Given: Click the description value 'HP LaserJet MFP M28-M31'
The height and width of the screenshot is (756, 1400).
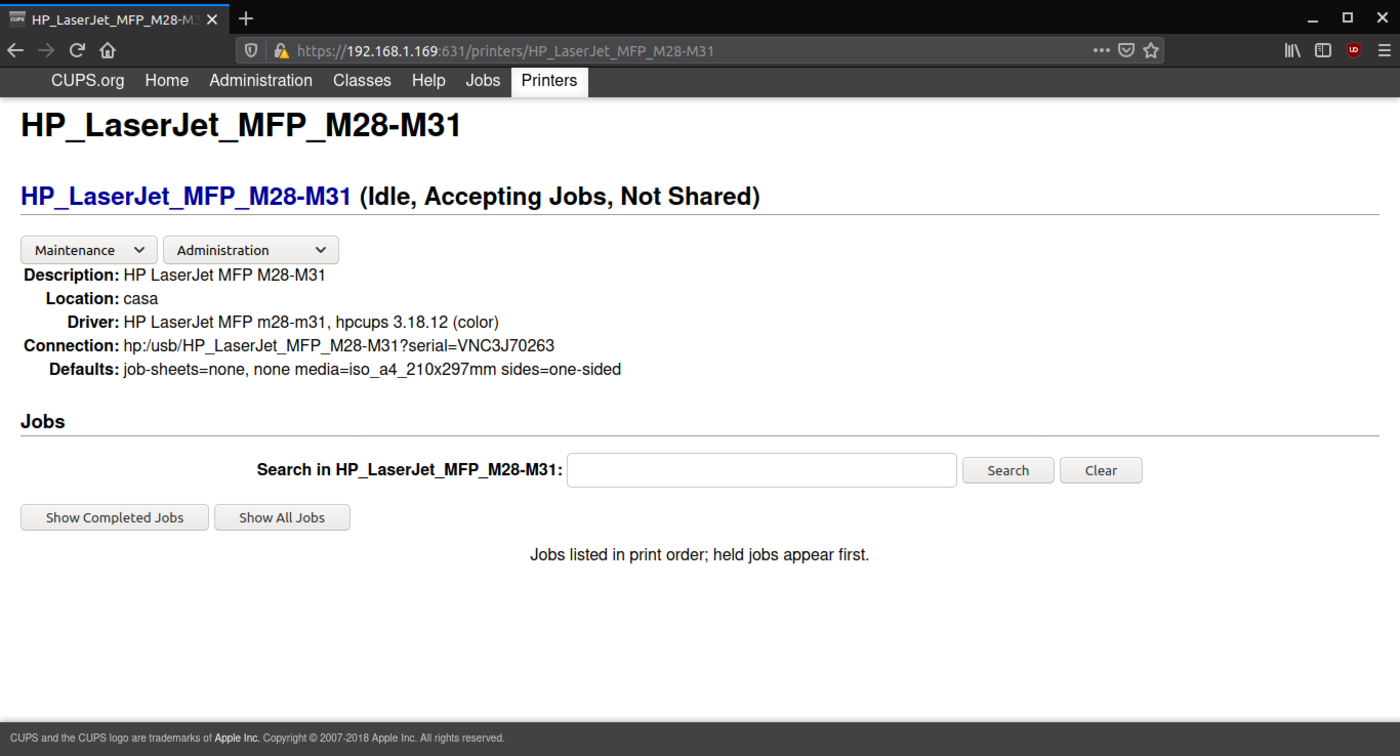Looking at the screenshot, I should 225,275.
